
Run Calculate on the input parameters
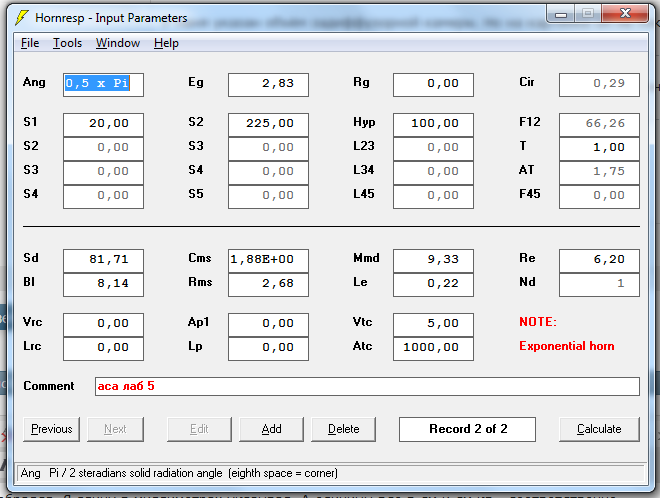(x=599, y=429)
